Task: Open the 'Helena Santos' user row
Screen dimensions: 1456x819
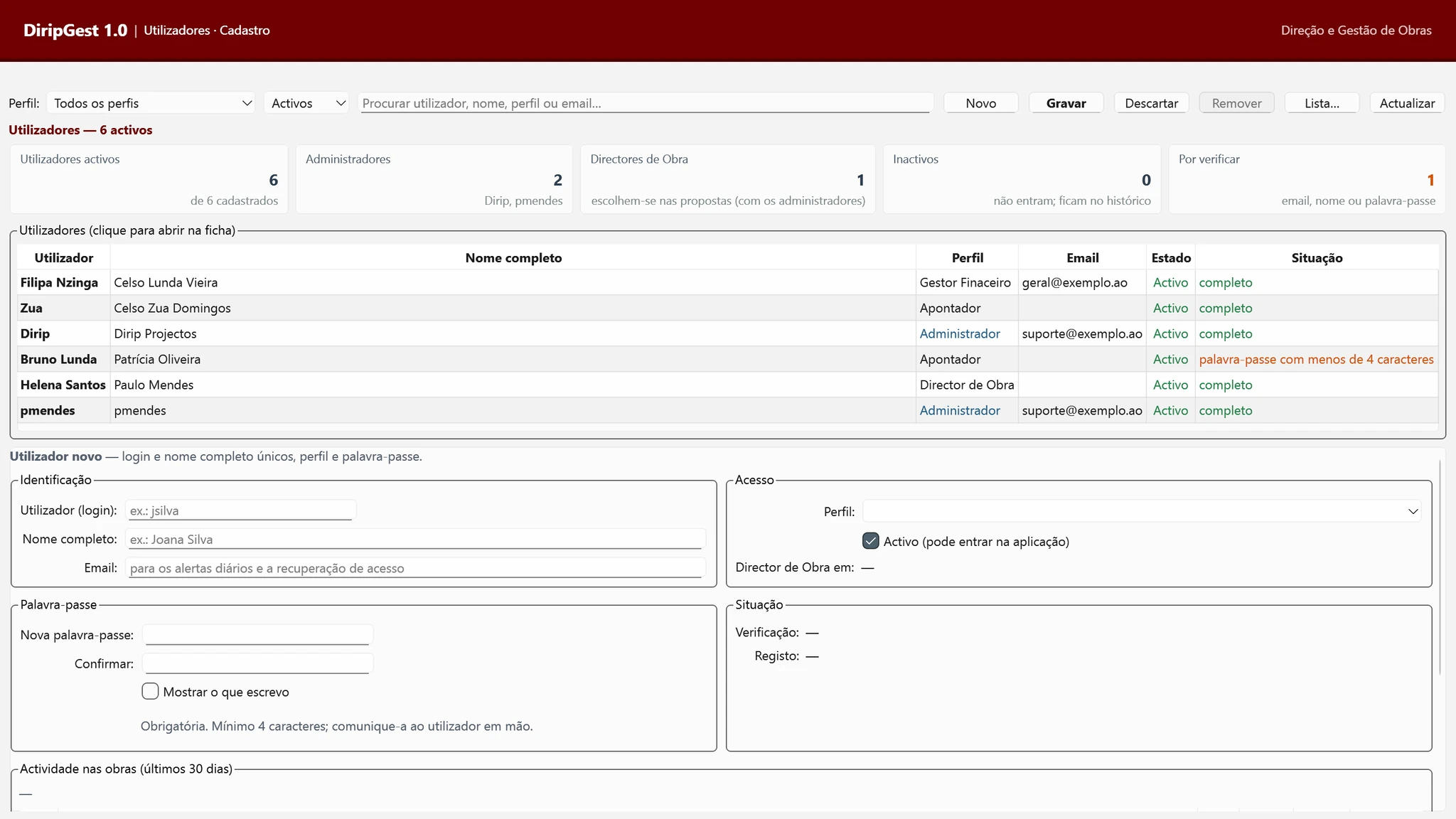Action: tap(728, 385)
